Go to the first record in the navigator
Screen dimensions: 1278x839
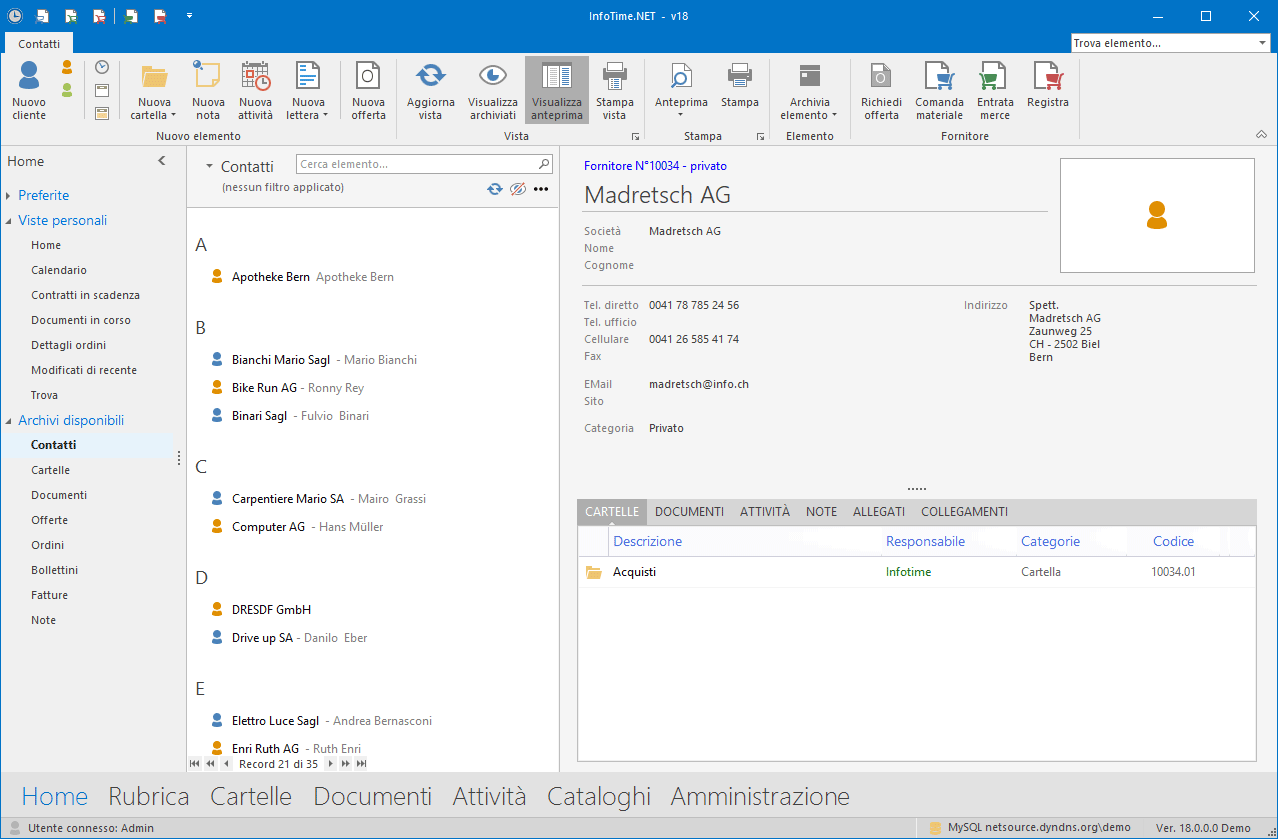[x=195, y=764]
